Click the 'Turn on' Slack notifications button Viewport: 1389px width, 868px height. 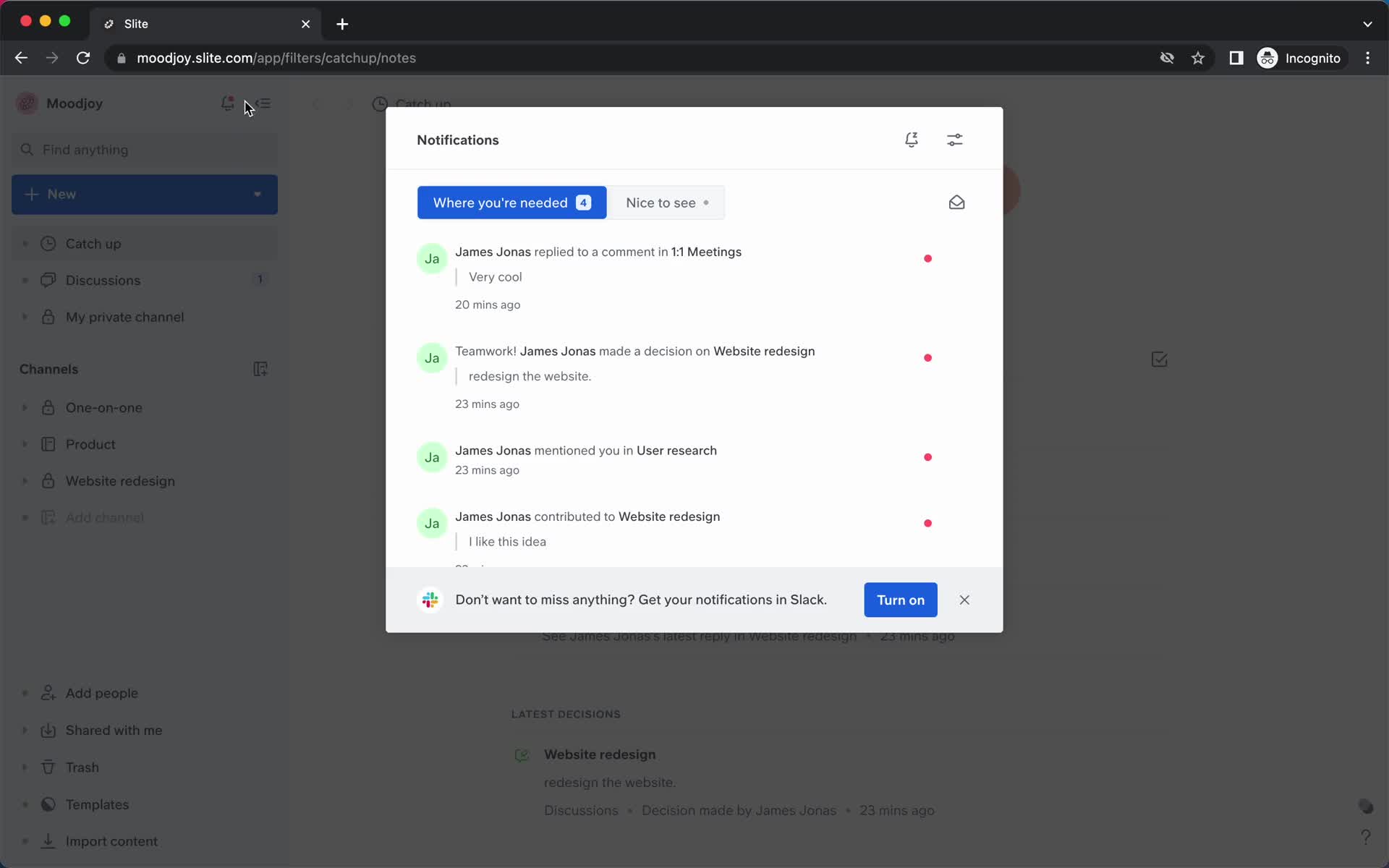point(899,599)
